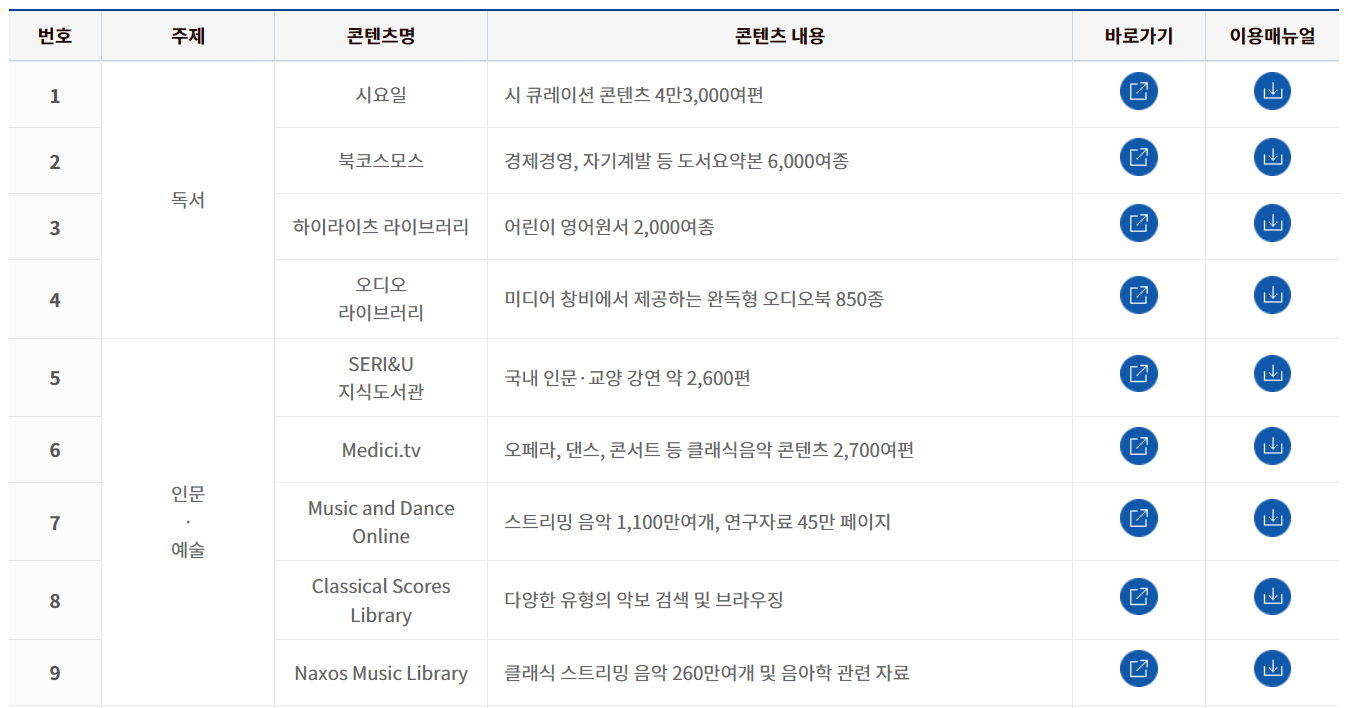
Task: Select the 북코스모스 content name
Action: pyautogui.click(x=380, y=157)
